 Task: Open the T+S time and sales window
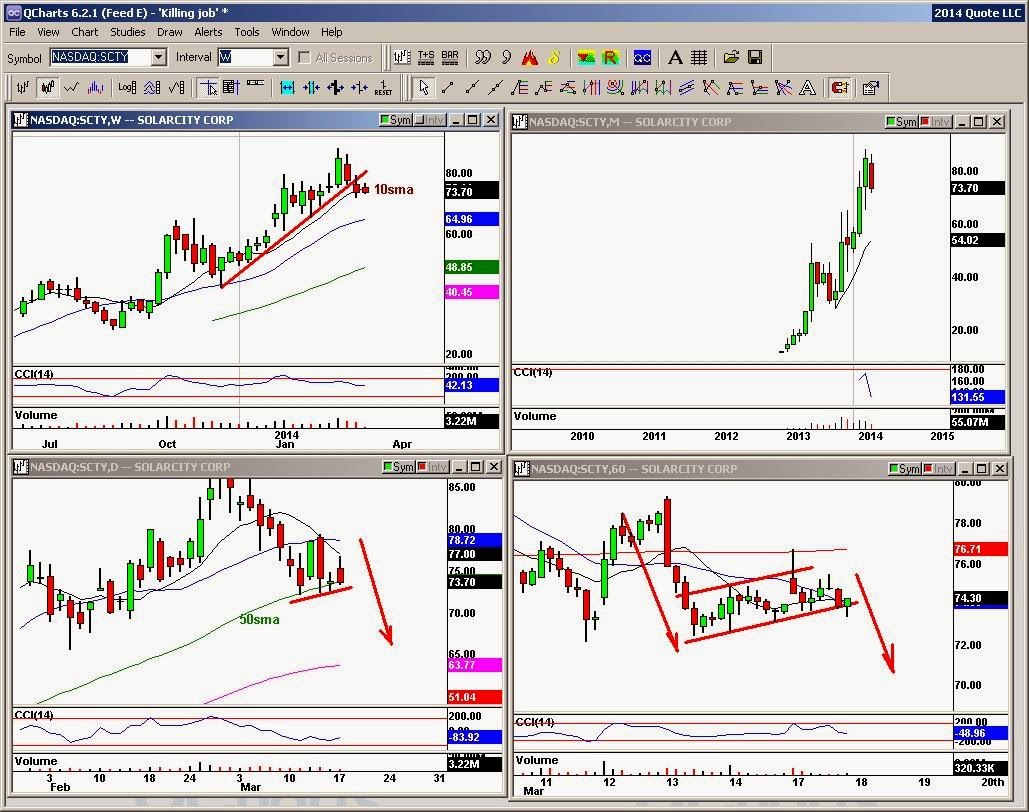click(426, 58)
